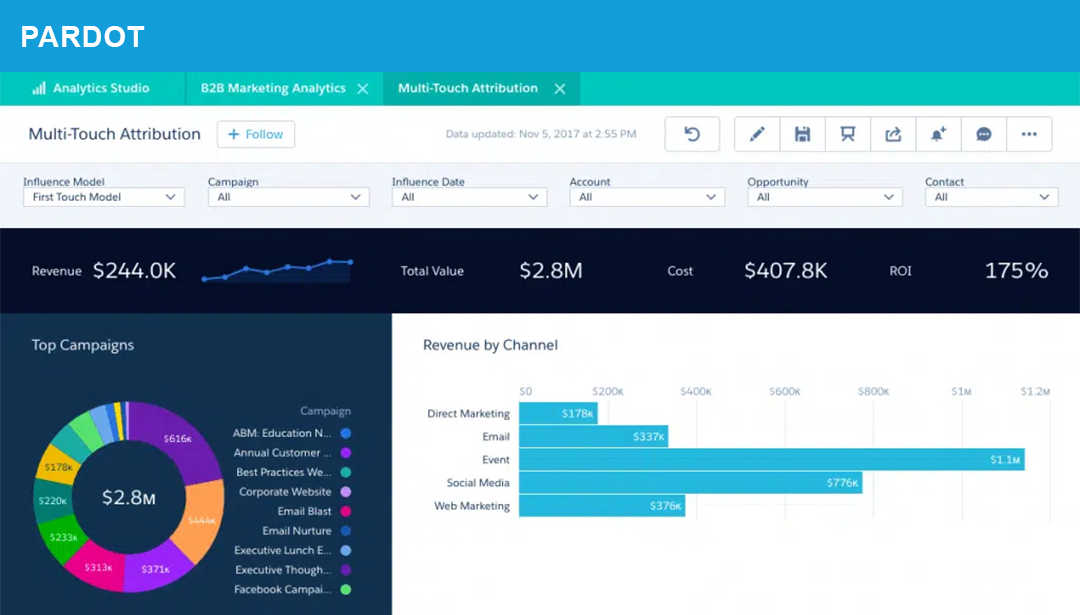Screen dimensions: 1080x615
Task: Close the Multi-Touch Attribution tab
Action: point(560,88)
